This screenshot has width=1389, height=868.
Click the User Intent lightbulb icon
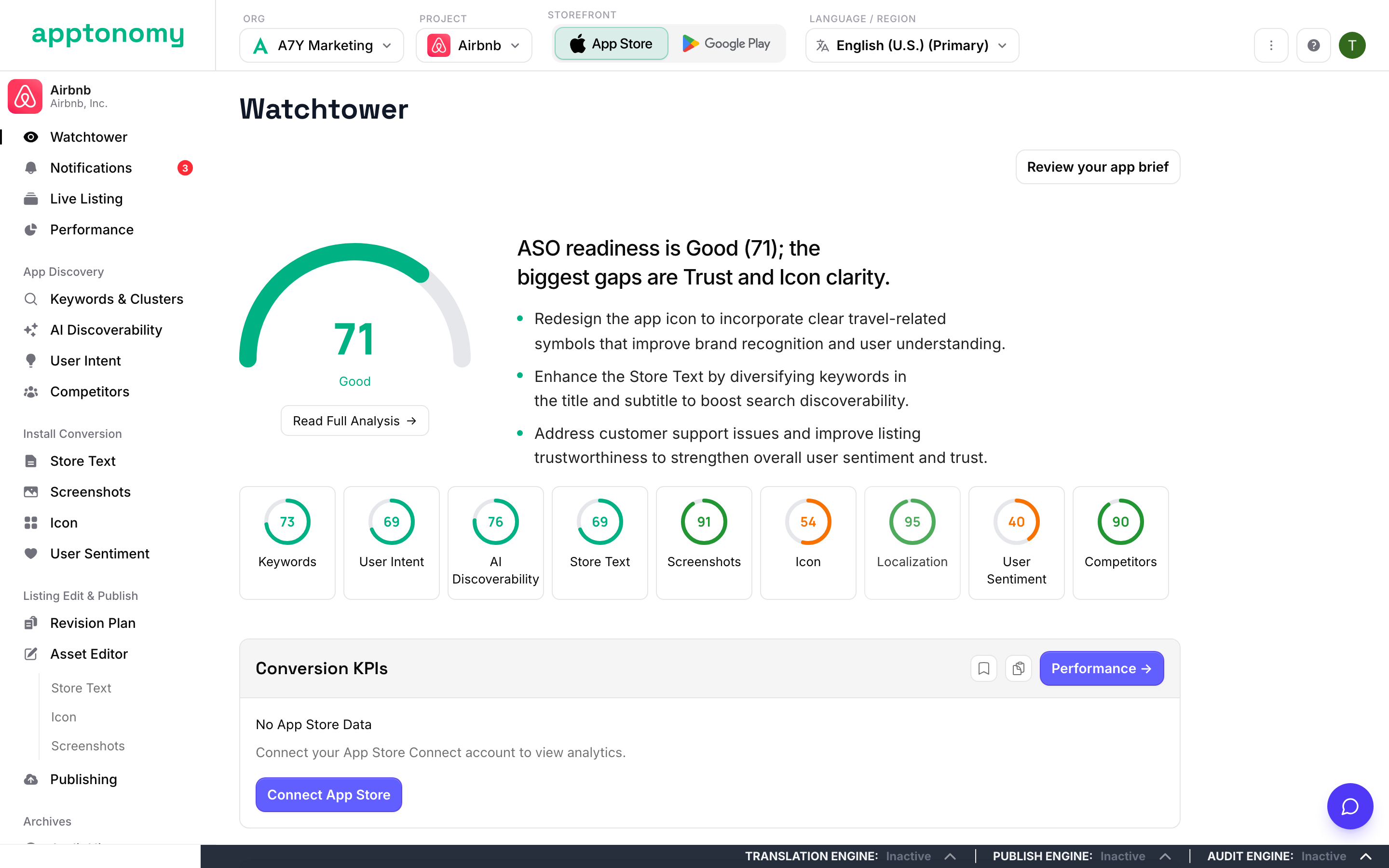click(x=31, y=361)
